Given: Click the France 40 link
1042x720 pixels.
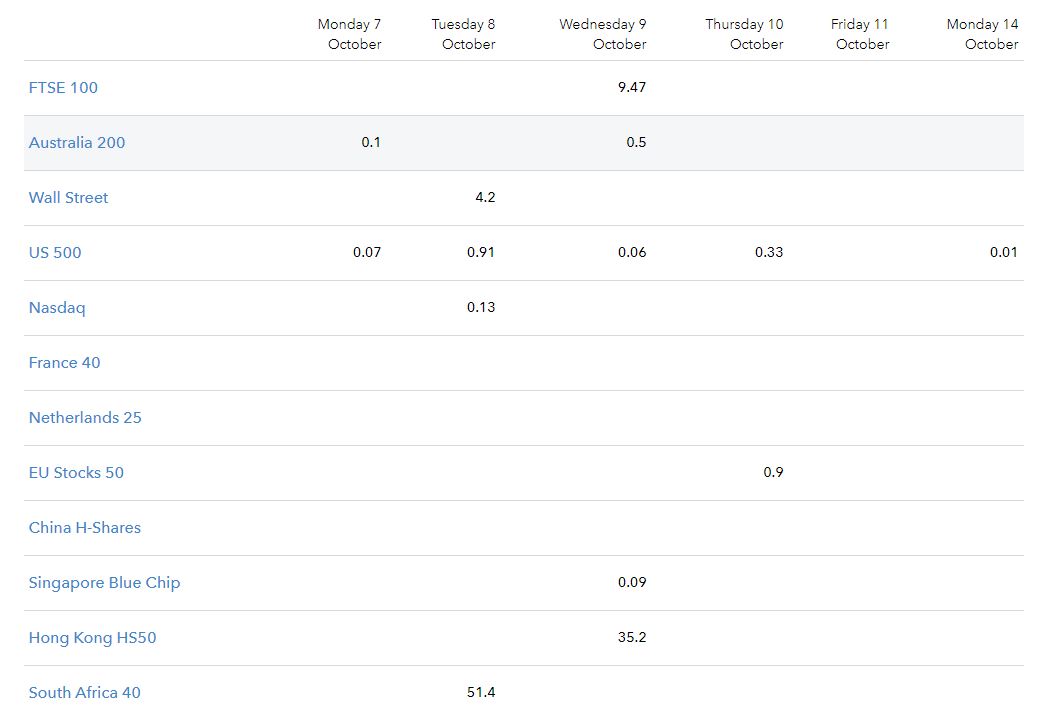Looking at the screenshot, I should (64, 363).
